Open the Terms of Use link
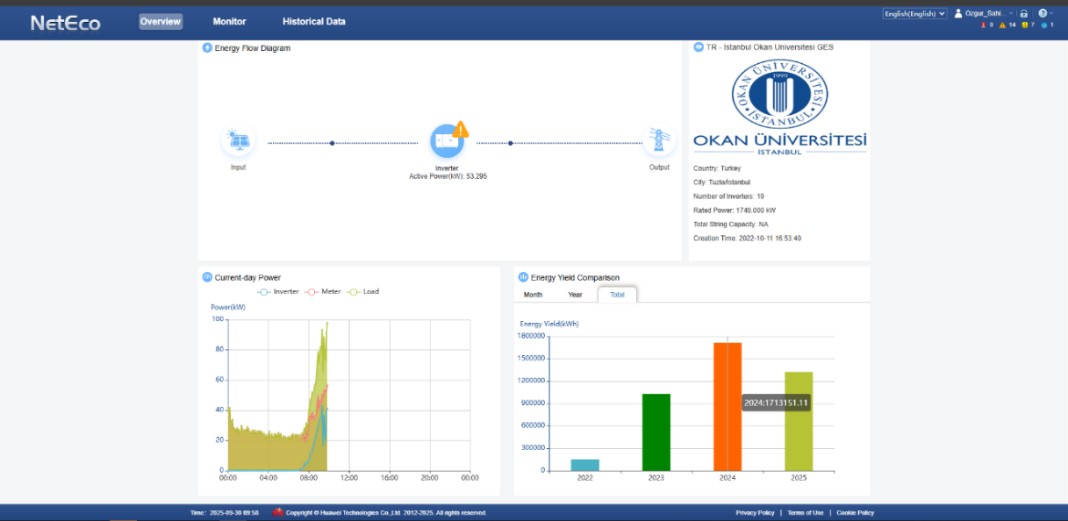This screenshot has height=521, width=1068. point(805,513)
